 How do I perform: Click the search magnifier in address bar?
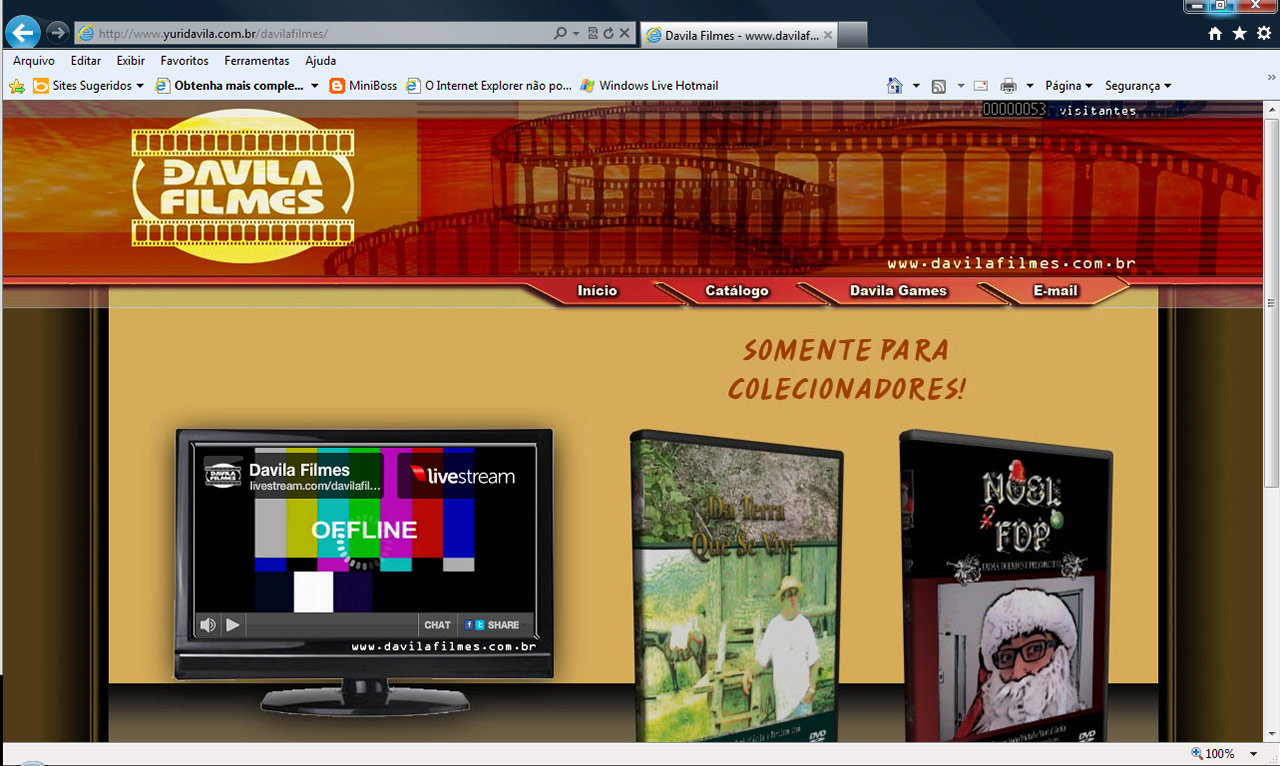pyautogui.click(x=560, y=33)
